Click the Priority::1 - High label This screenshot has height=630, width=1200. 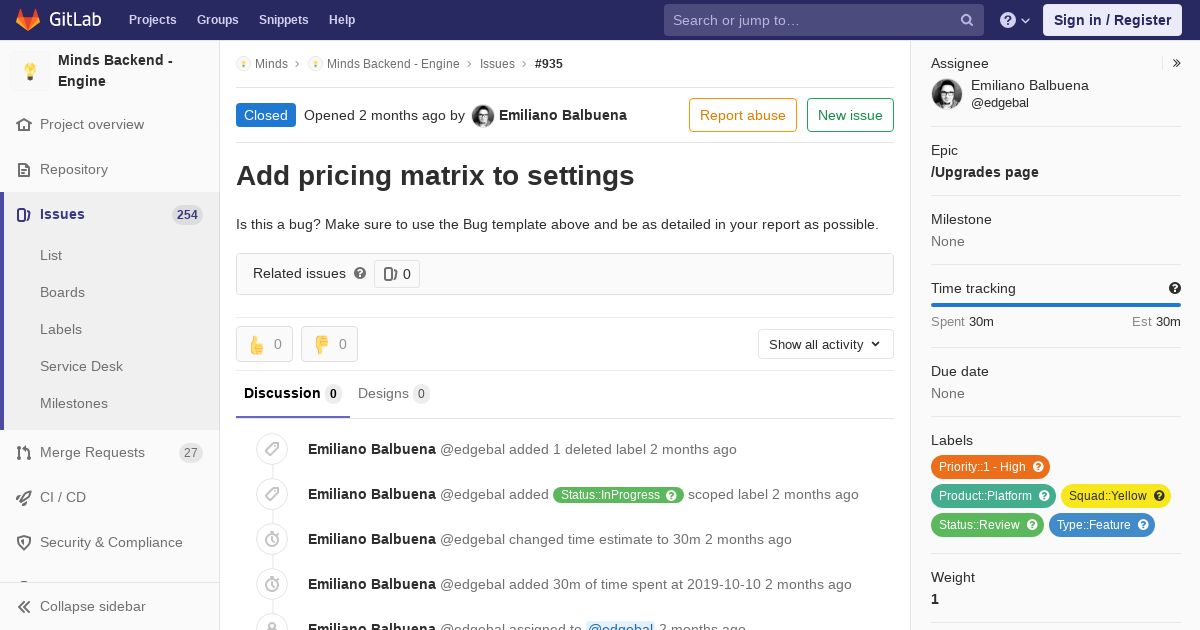click(982, 467)
